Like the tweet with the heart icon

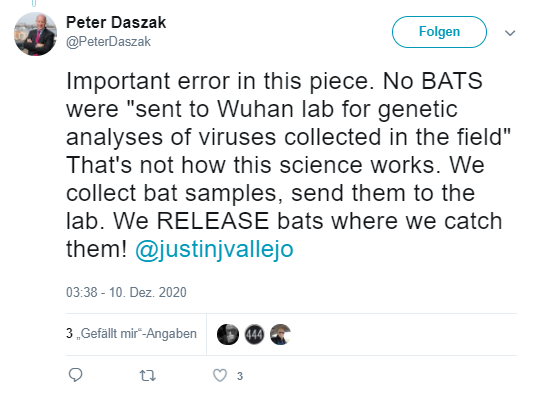[220, 376]
